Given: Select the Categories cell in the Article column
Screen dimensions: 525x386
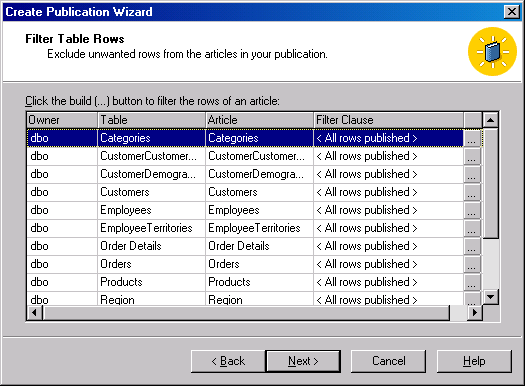Looking at the screenshot, I should (259, 138).
